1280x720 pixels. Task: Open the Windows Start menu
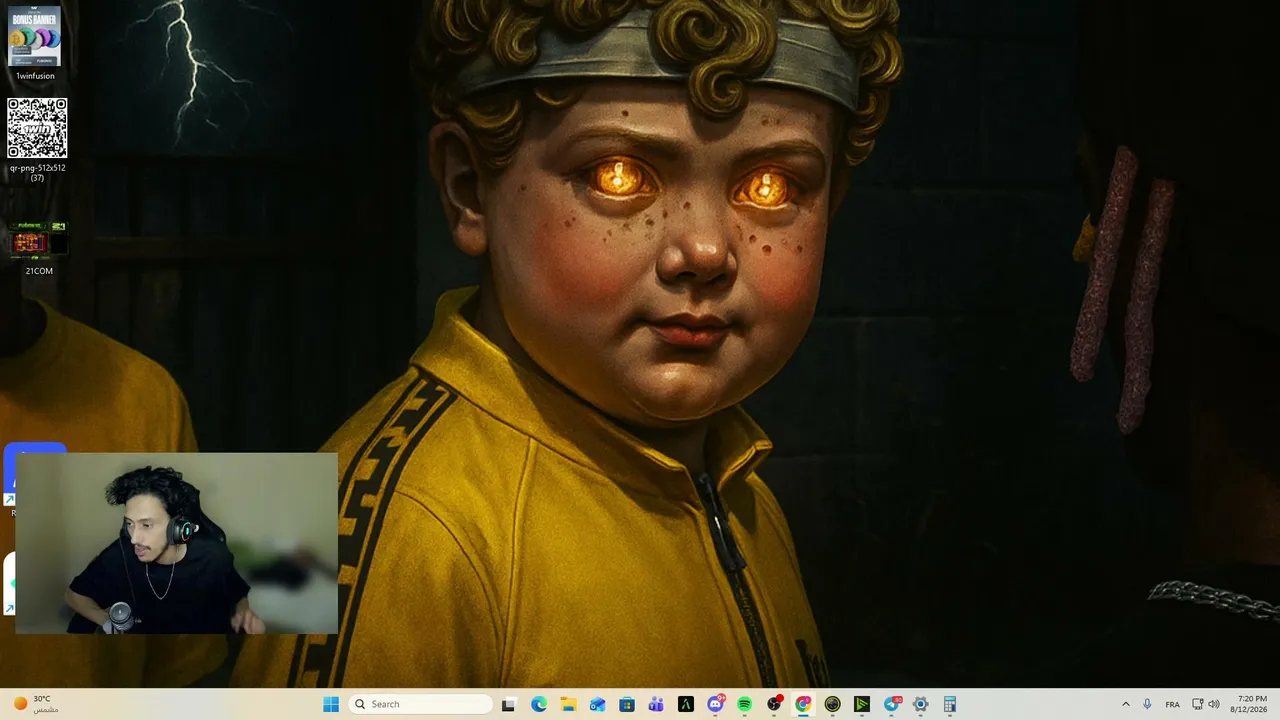pos(331,704)
